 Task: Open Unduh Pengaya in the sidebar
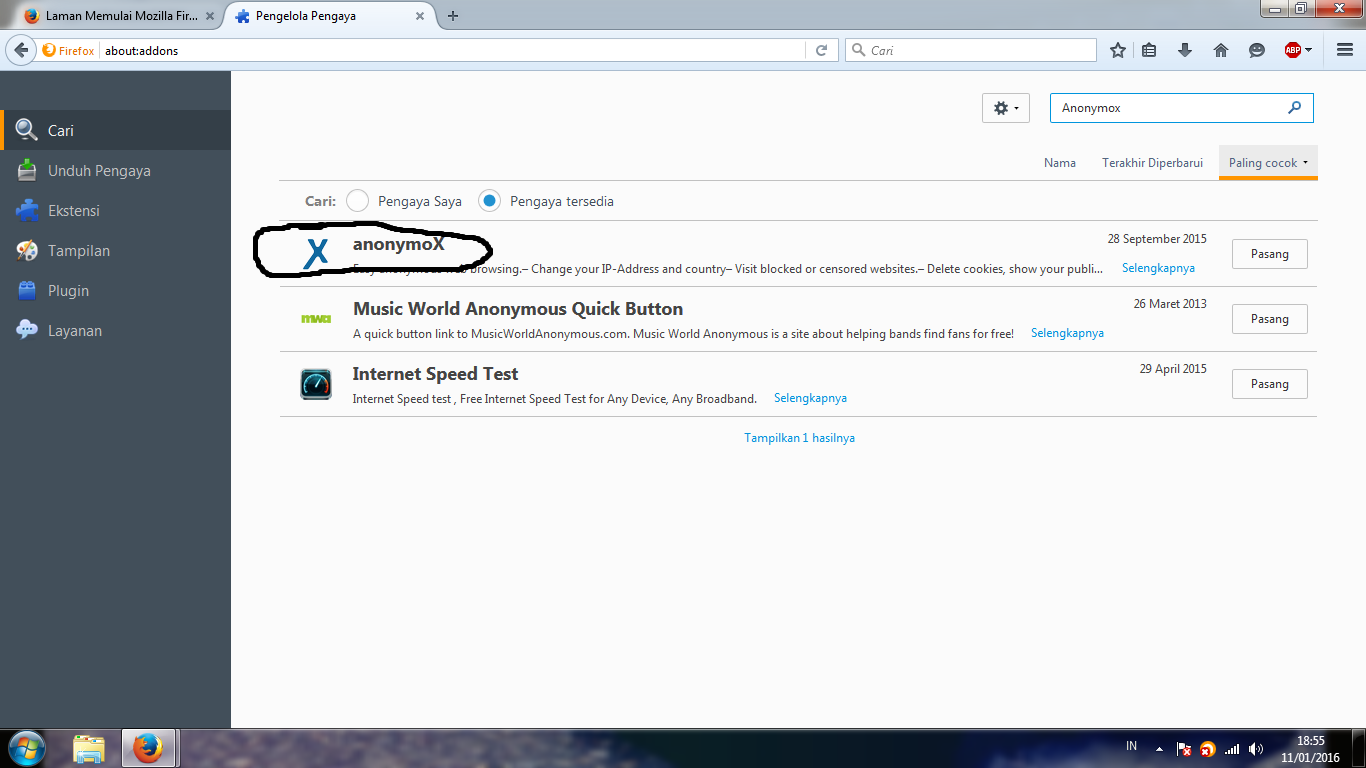point(115,171)
